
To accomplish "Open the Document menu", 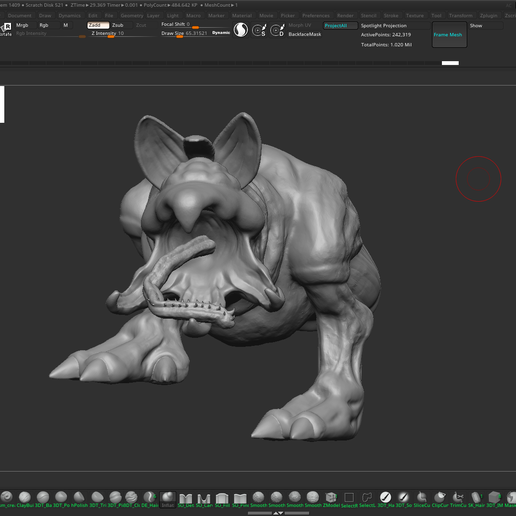I will pos(20,16).
